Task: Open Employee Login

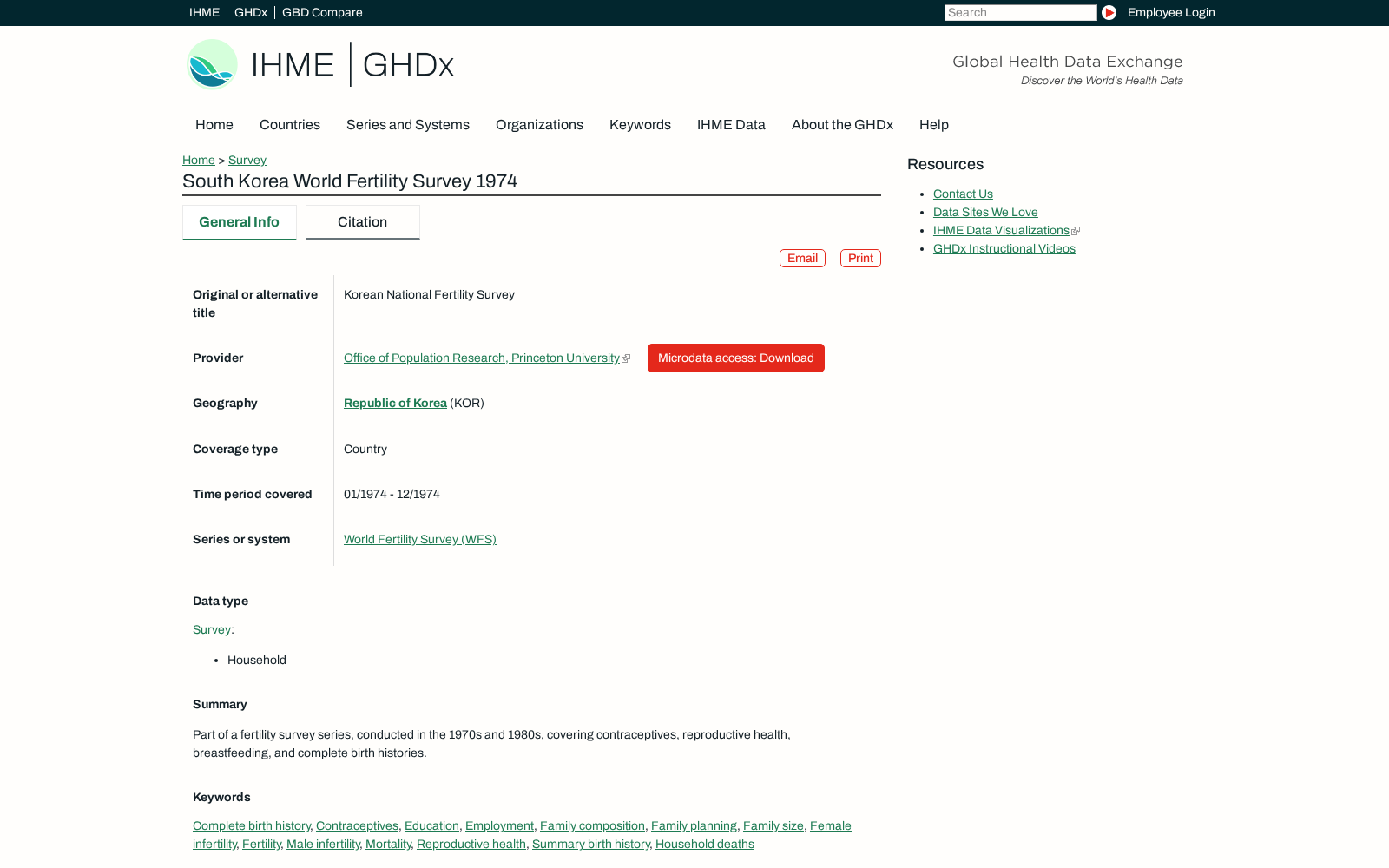Action: (1171, 12)
